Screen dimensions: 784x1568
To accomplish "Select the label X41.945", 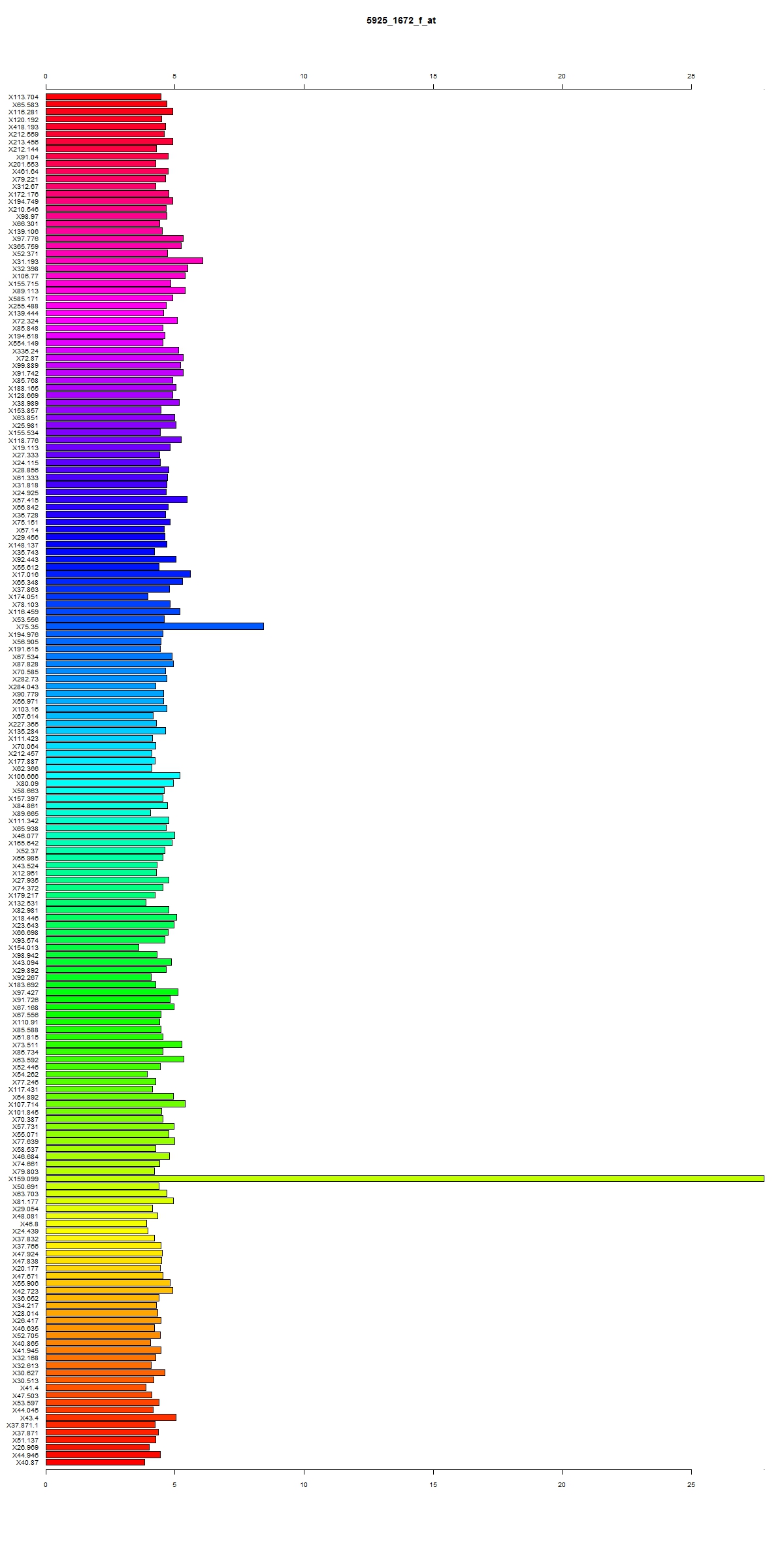I will (25, 1350).
